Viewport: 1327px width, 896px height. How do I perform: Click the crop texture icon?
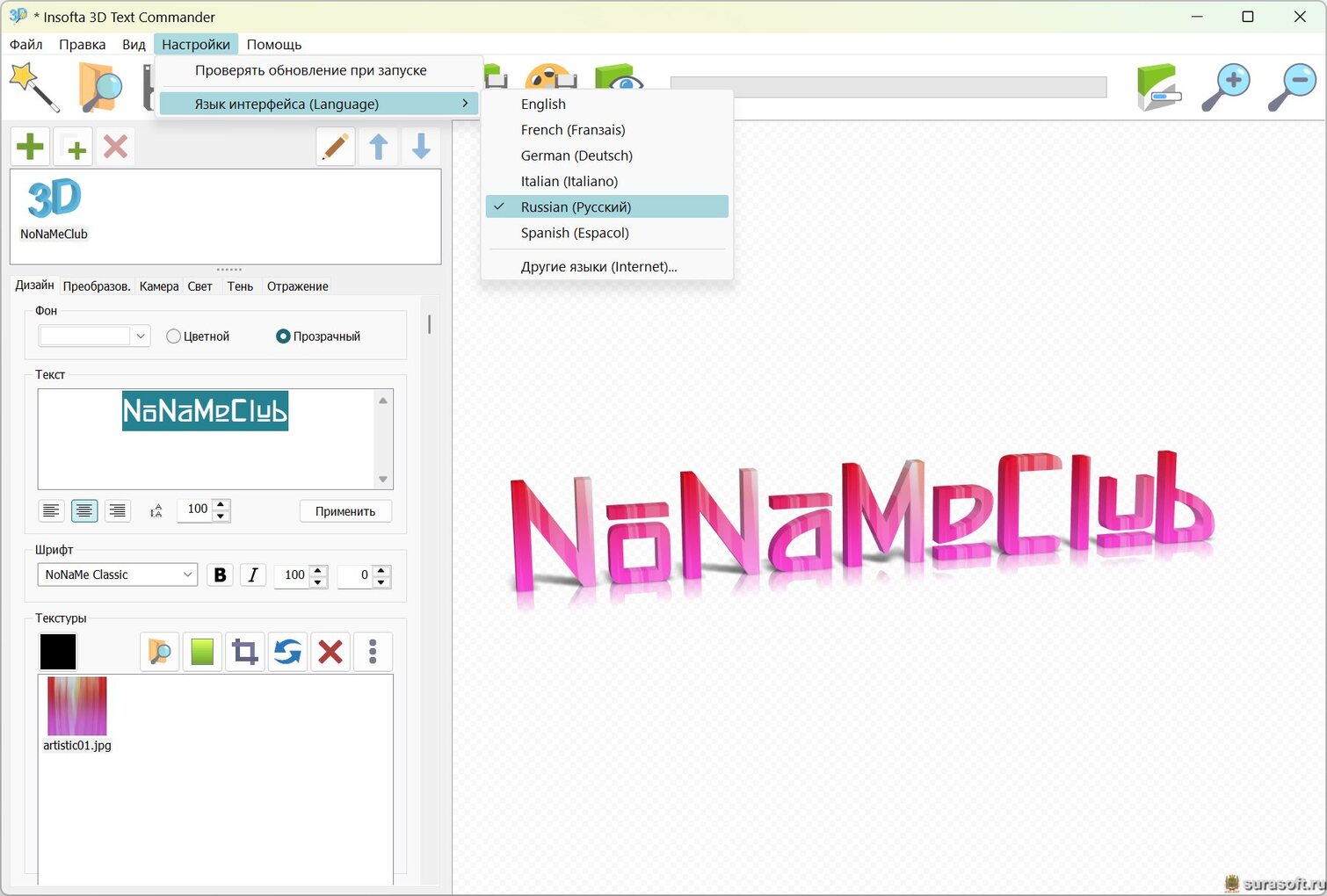[x=245, y=652]
